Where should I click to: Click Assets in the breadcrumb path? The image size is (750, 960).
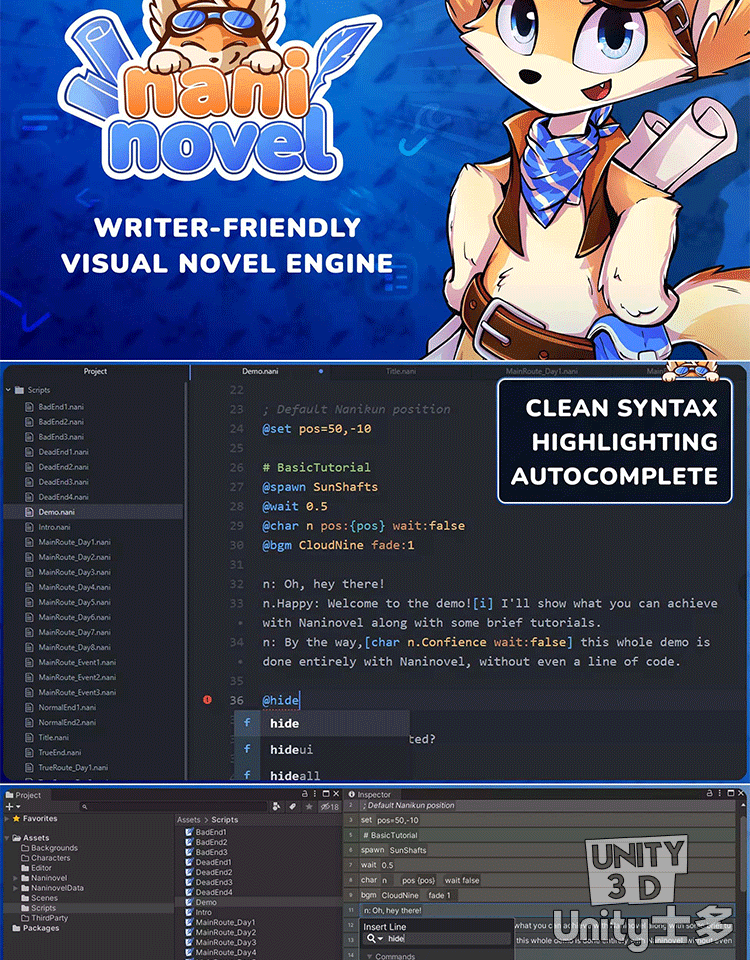point(189,819)
